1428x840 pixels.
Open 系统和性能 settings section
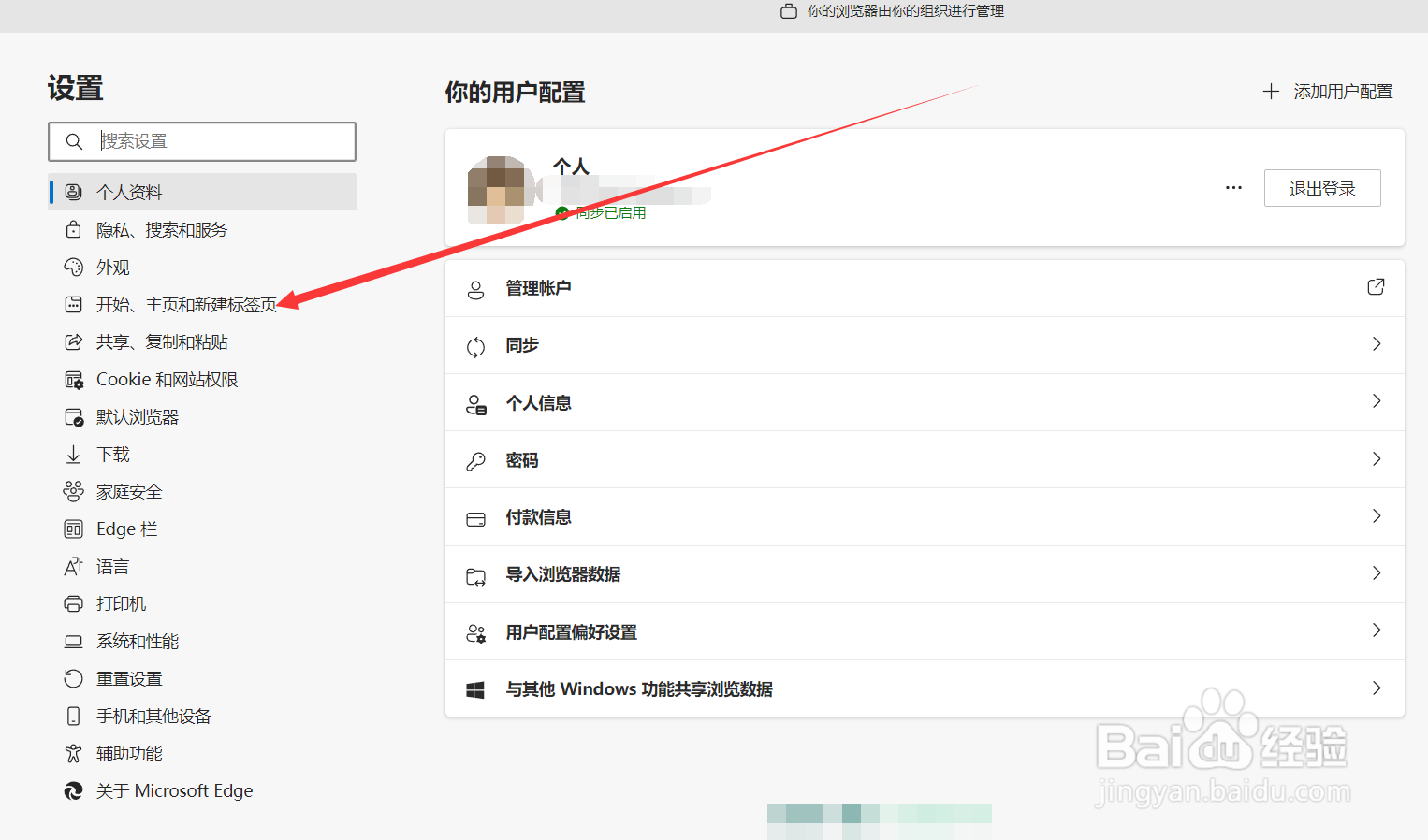pyautogui.click(x=202, y=641)
